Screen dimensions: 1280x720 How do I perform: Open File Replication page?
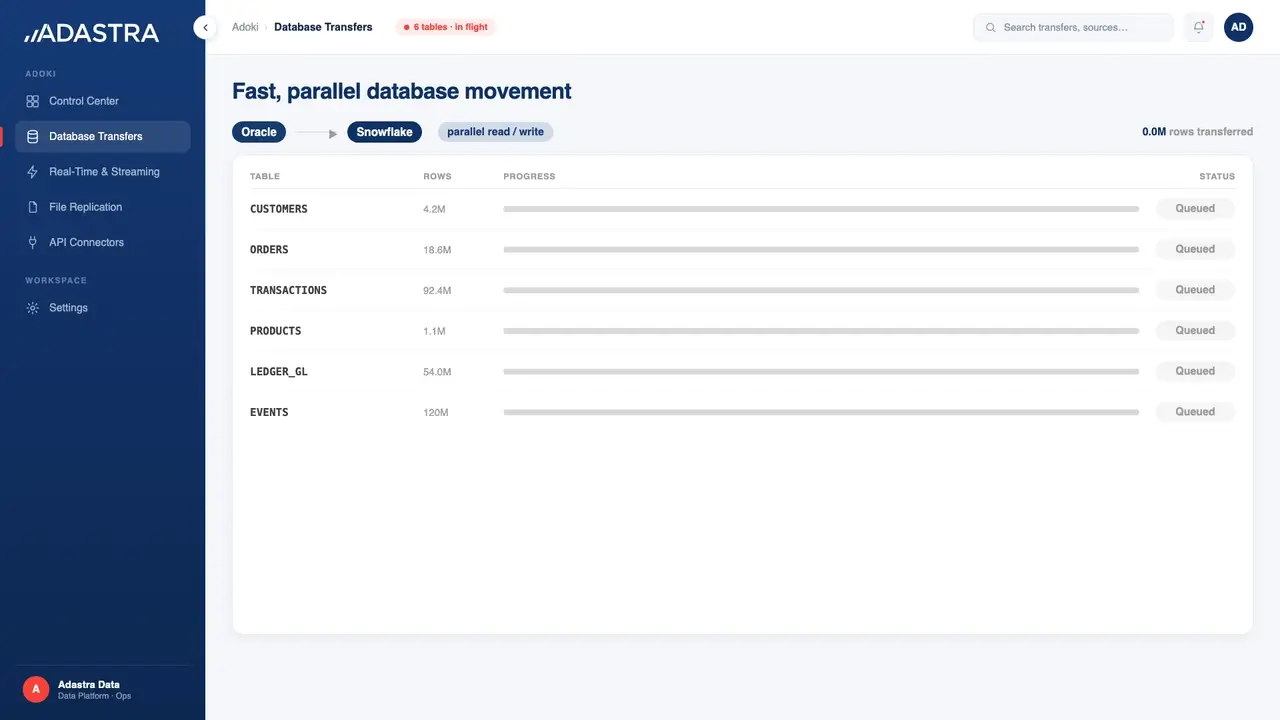point(102,207)
